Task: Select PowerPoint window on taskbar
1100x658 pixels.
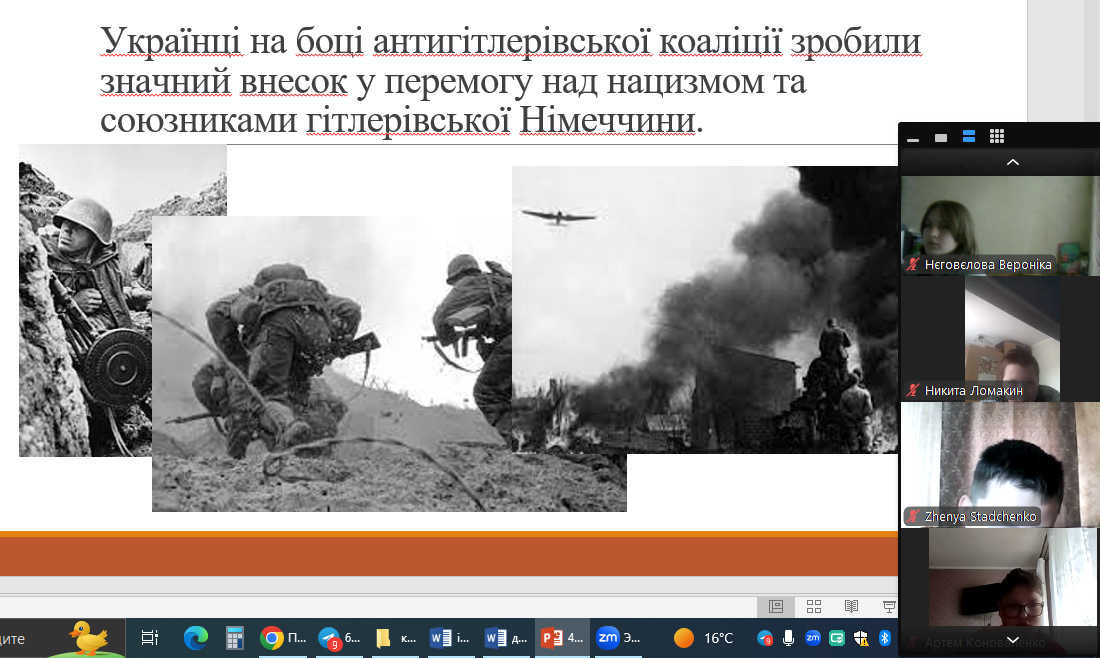Action: (562, 638)
